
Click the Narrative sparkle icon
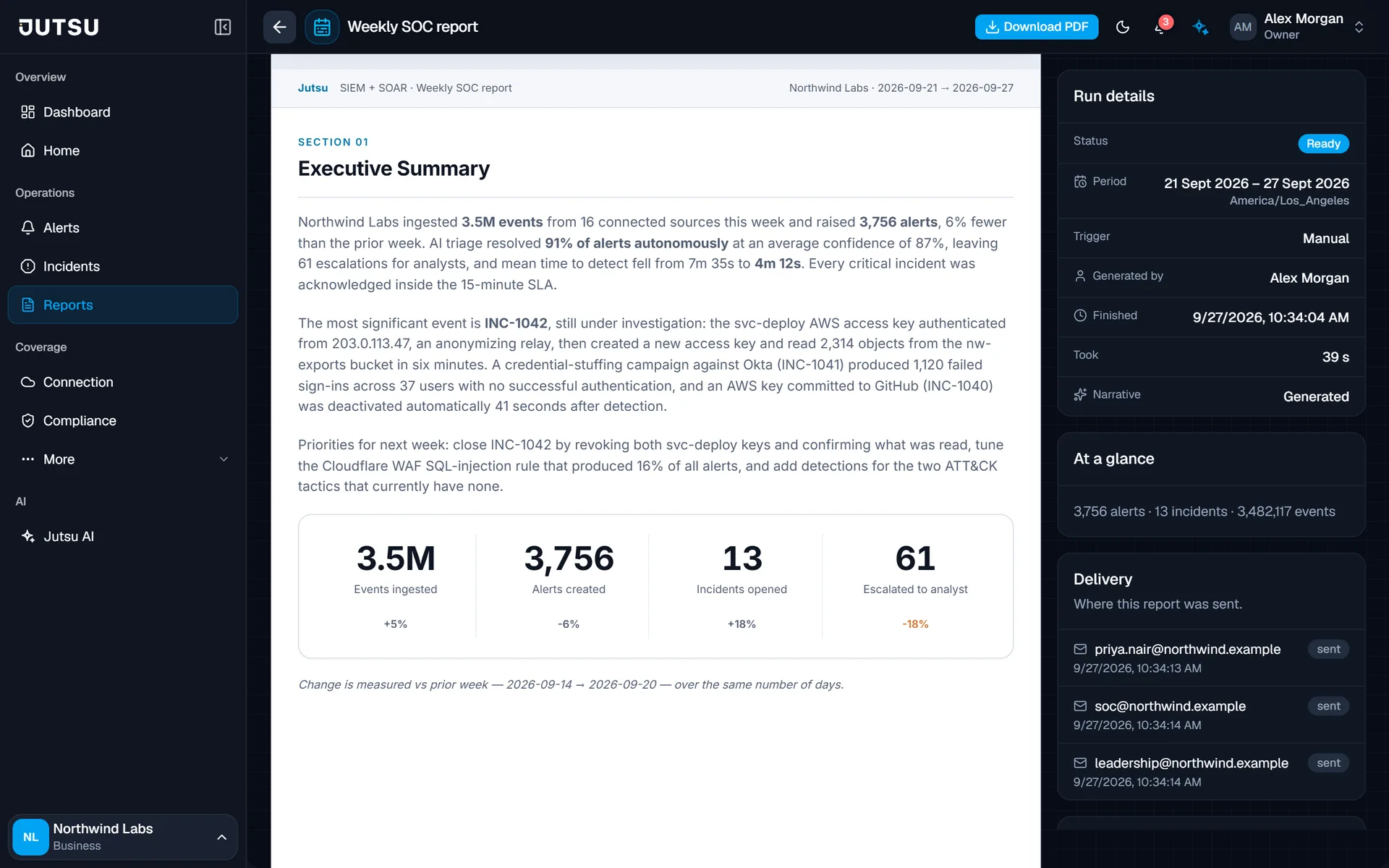(1080, 394)
